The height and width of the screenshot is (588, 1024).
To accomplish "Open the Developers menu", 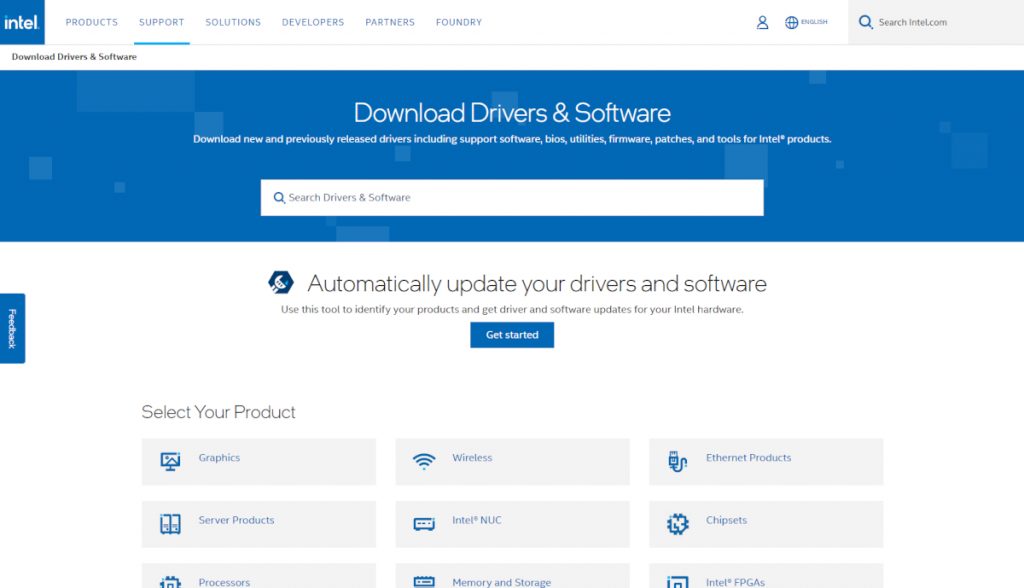I will 313,22.
